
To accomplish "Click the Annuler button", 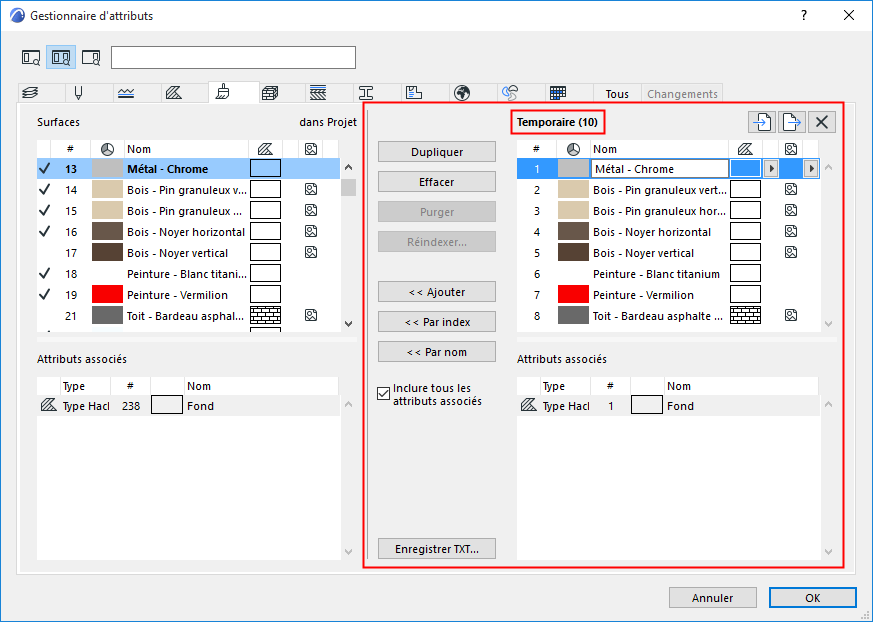I will [x=713, y=597].
